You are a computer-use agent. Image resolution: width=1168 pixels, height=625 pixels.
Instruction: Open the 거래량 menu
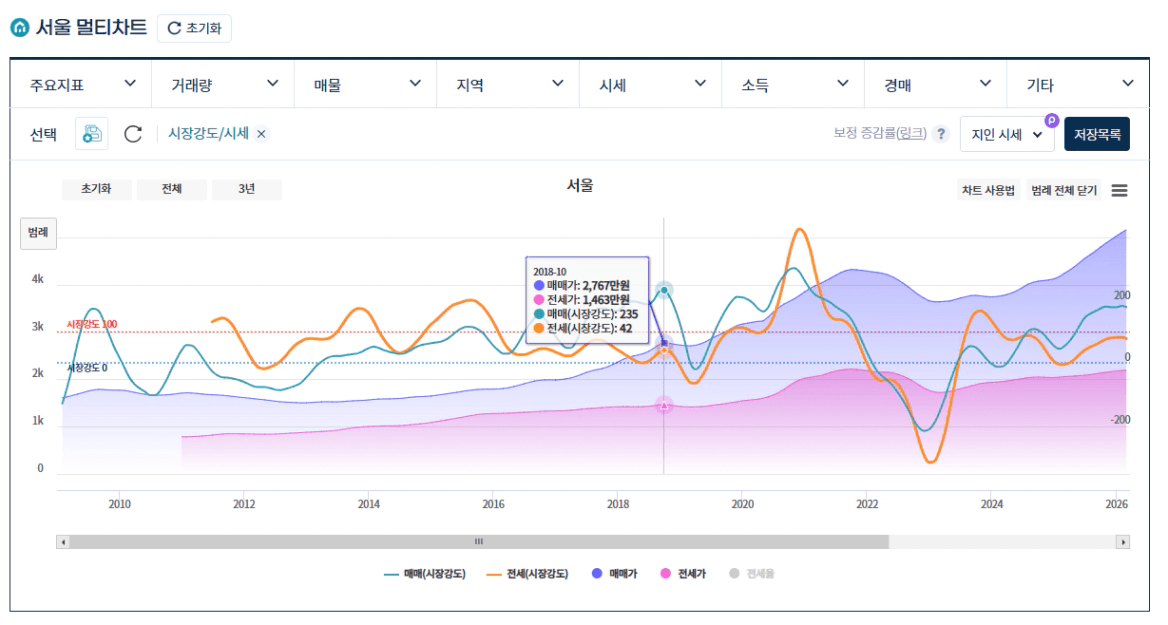[222, 85]
